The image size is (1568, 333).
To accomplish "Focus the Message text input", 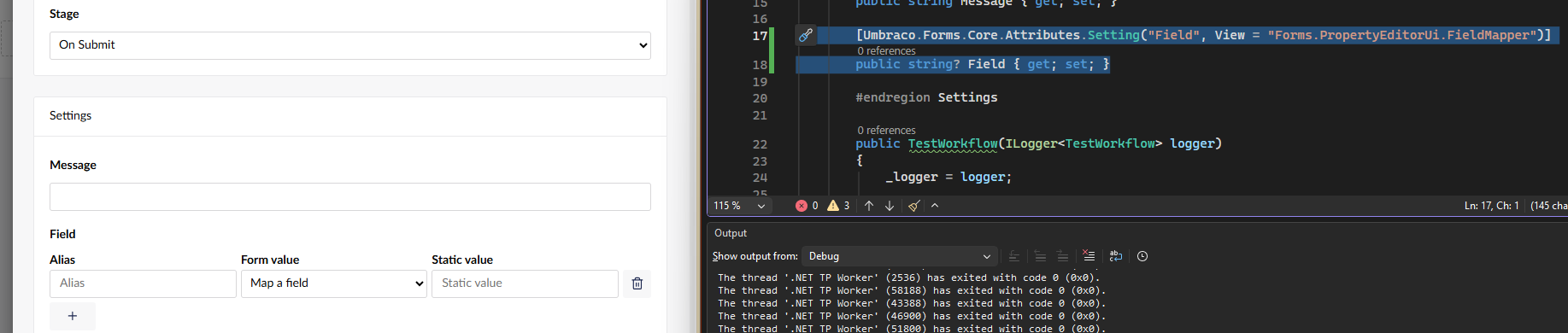I will tap(350, 197).
